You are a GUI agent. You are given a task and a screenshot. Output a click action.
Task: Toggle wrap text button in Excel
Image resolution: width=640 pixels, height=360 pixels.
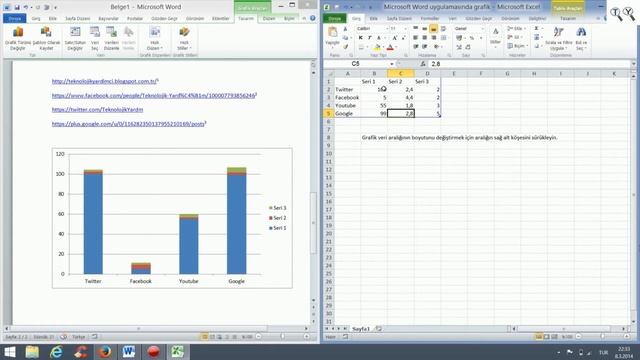(443, 29)
